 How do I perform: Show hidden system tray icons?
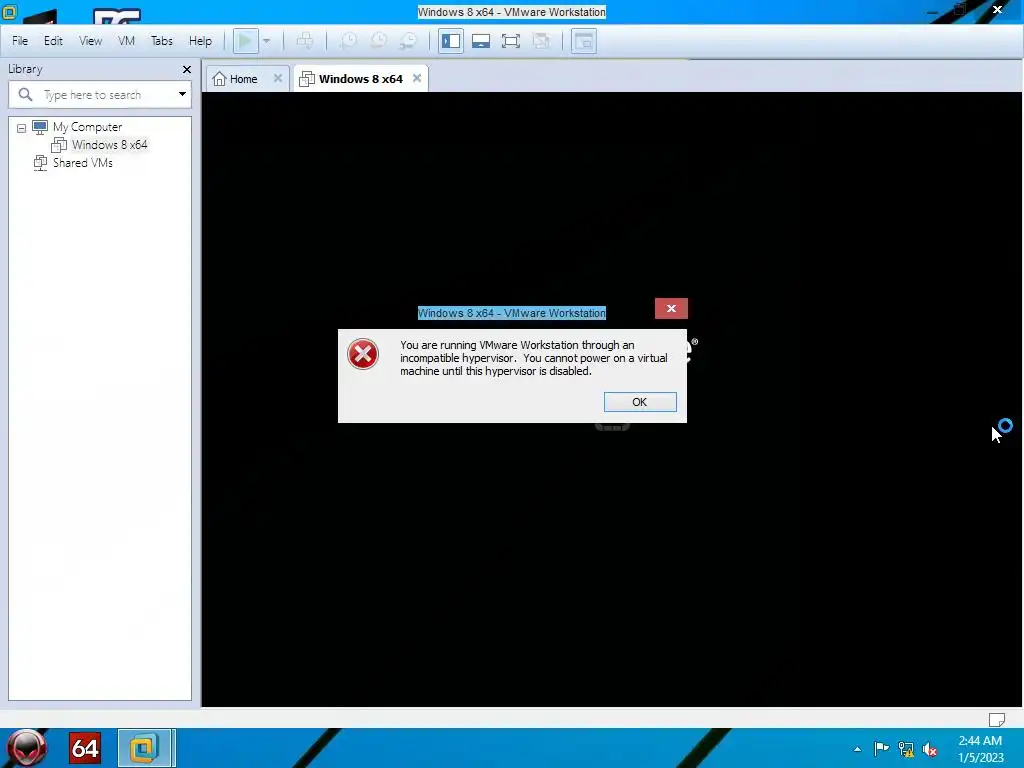tap(857, 749)
